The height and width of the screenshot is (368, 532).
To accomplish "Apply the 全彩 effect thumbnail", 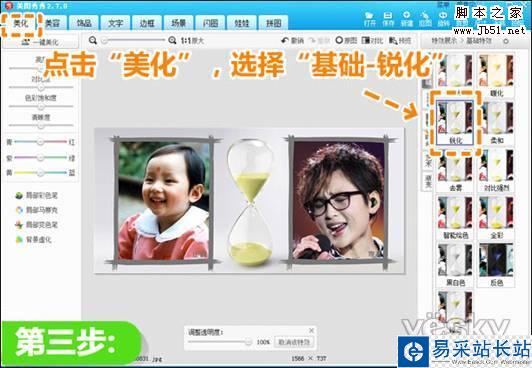I will 496,218.
